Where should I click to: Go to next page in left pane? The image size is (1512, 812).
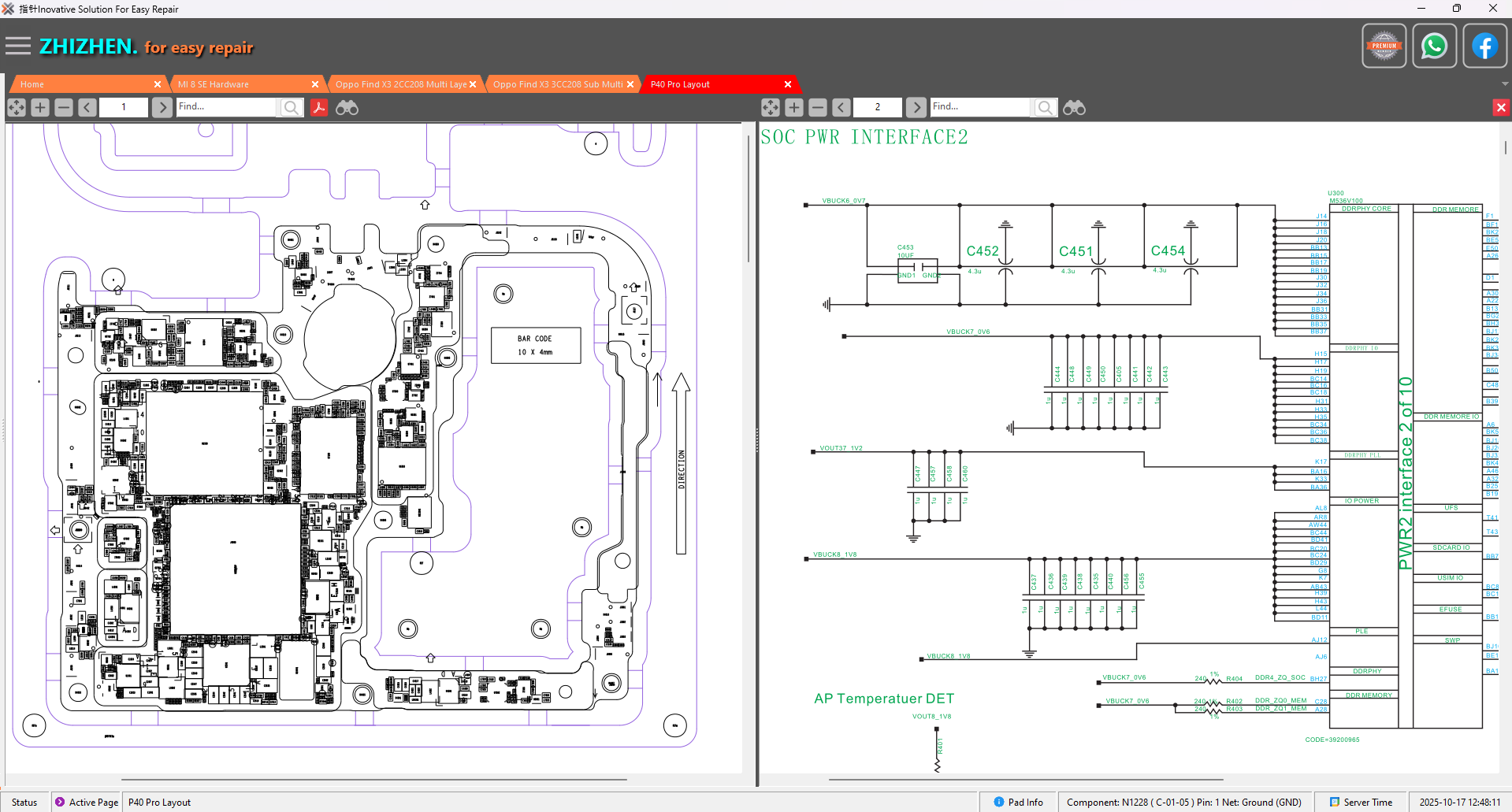[x=162, y=107]
